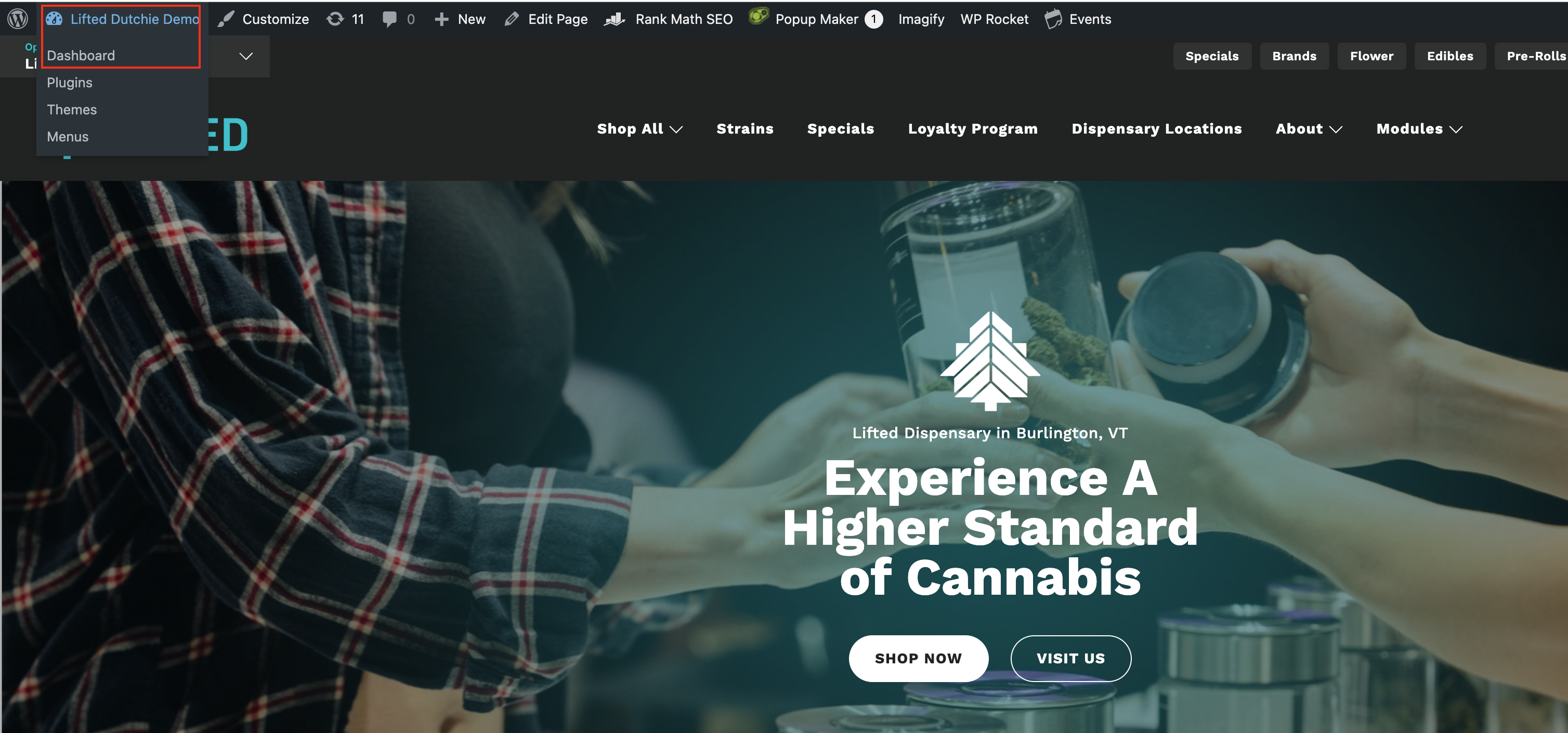Click the Popup Maker green icon
Screen dimensions: 1568x733
tap(759, 17)
